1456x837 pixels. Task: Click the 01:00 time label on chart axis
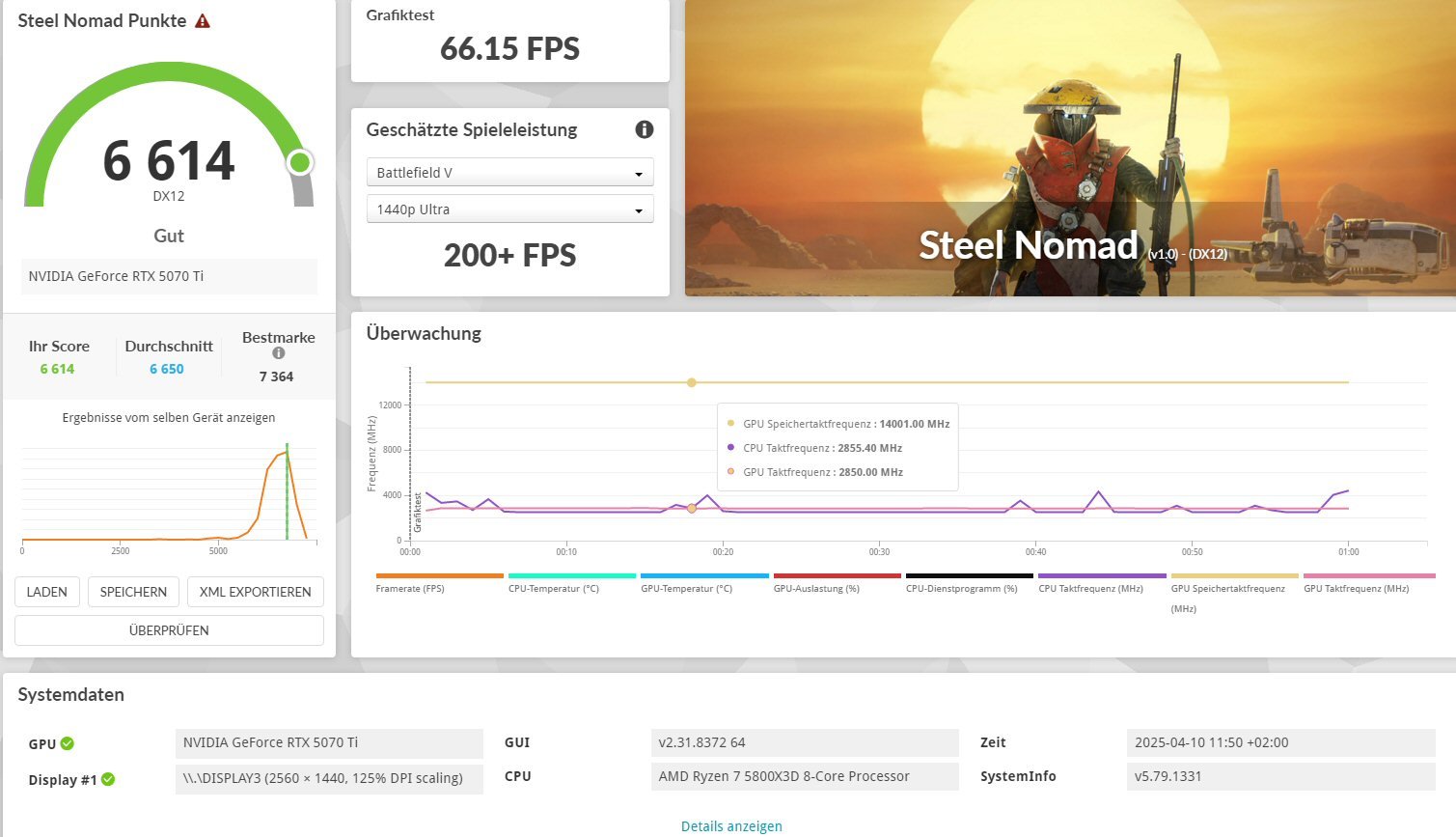(1348, 552)
